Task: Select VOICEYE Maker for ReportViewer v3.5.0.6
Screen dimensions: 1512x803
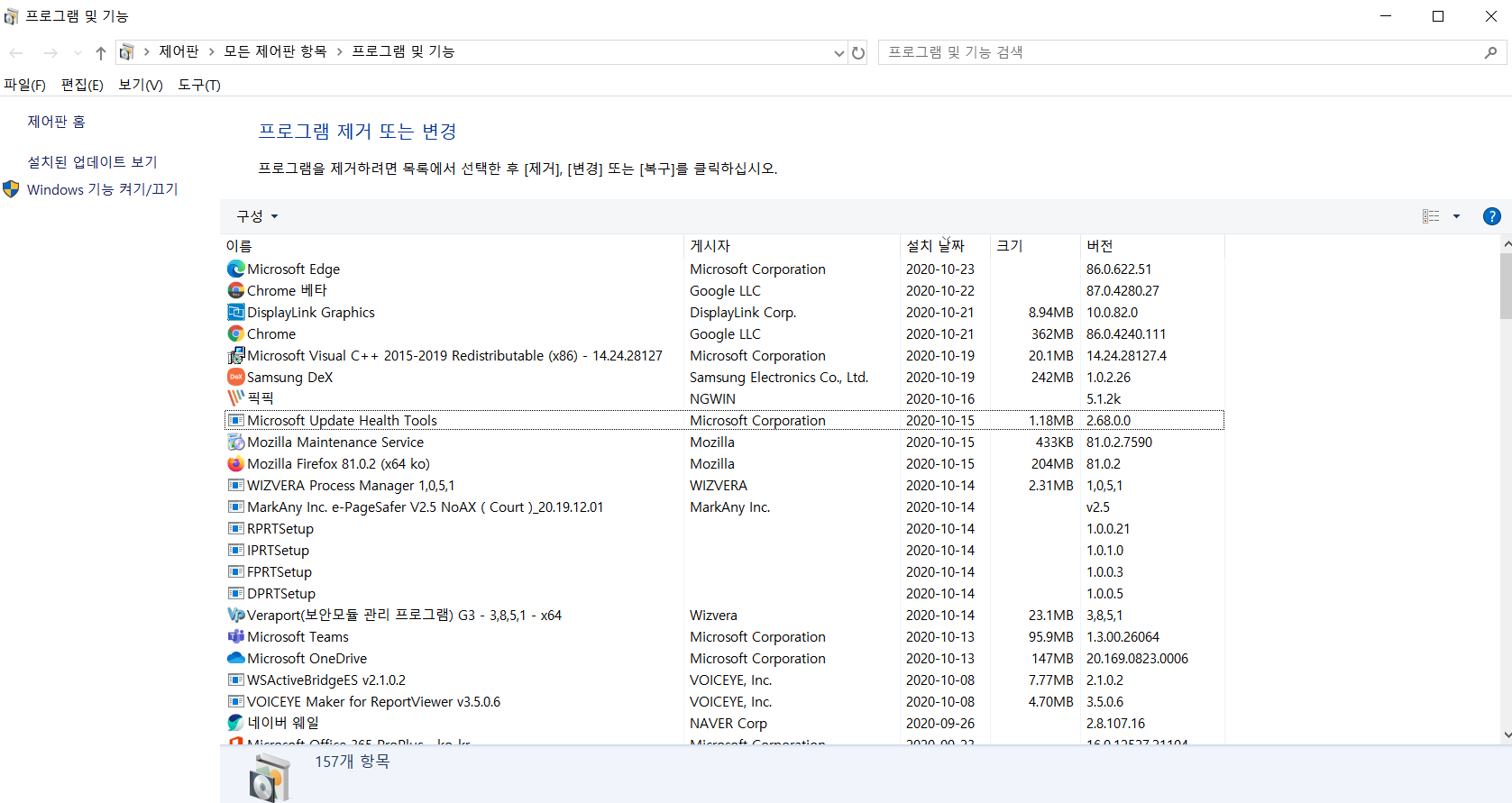Action: (x=724, y=701)
